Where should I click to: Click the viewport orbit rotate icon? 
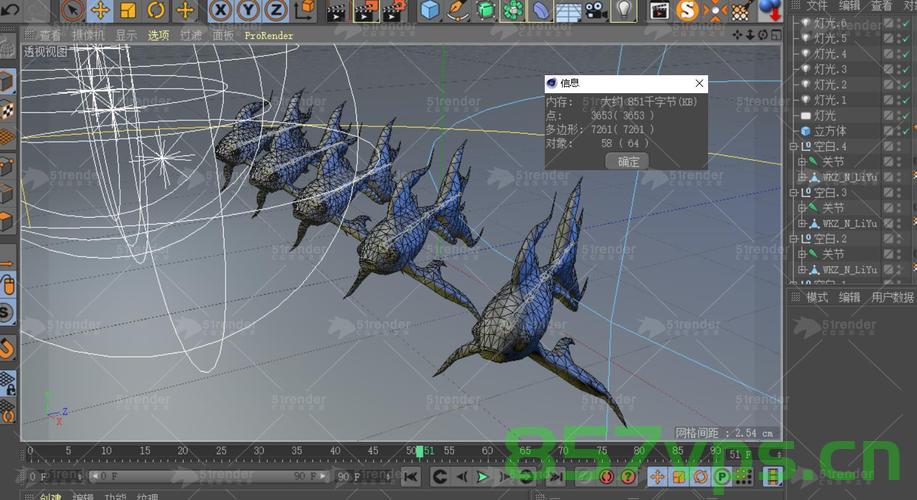tap(763, 35)
